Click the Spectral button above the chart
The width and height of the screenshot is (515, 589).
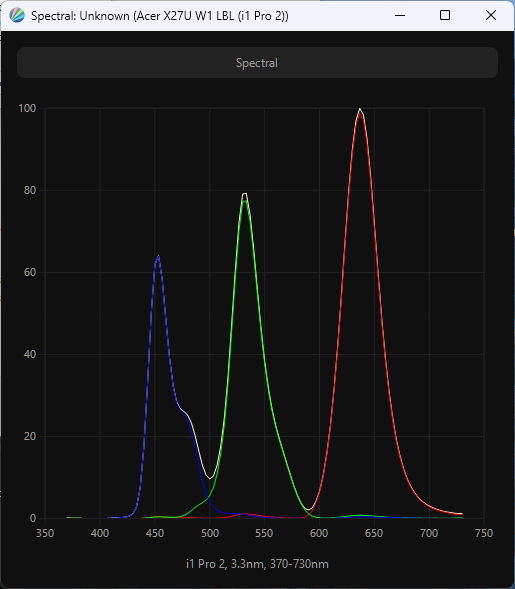pyautogui.click(x=257, y=63)
